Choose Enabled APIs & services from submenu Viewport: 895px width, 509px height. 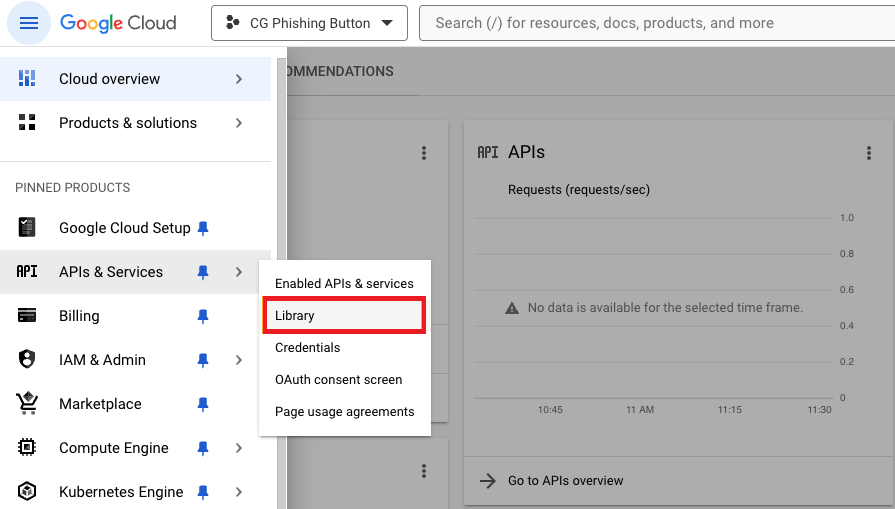pos(344,283)
